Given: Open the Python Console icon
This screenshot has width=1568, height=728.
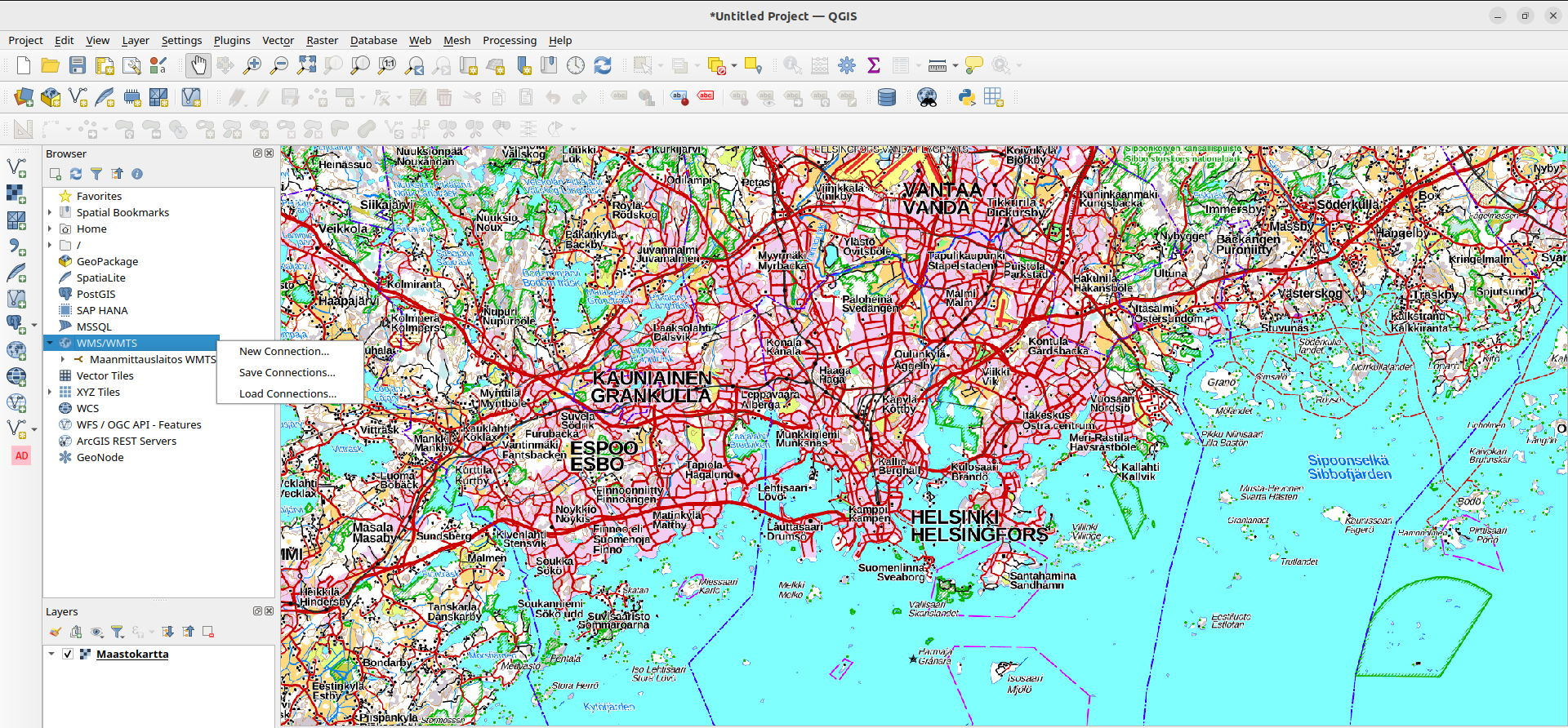Looking at the screenshot, I should pyautogui.click(x=967, y=98).
